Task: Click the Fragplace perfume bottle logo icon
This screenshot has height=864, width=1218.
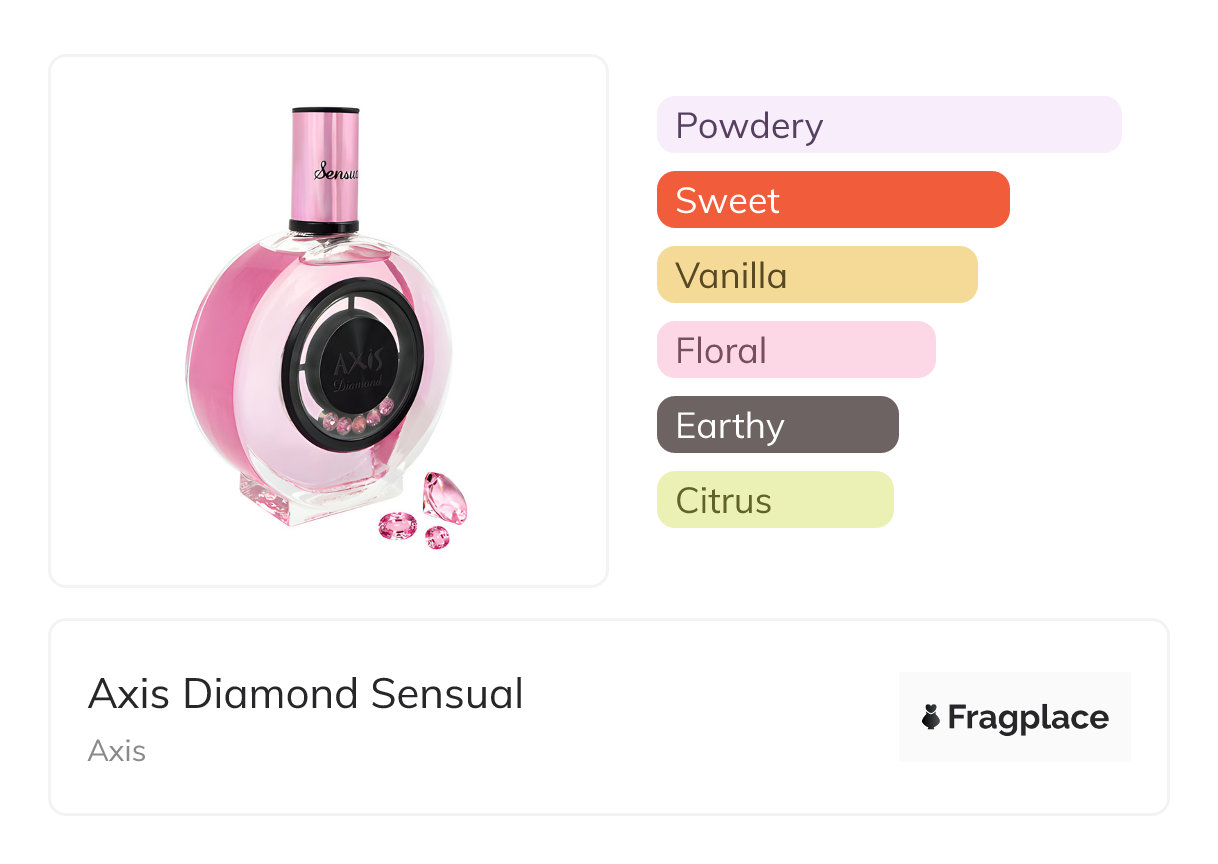Action: click(931, 717)
